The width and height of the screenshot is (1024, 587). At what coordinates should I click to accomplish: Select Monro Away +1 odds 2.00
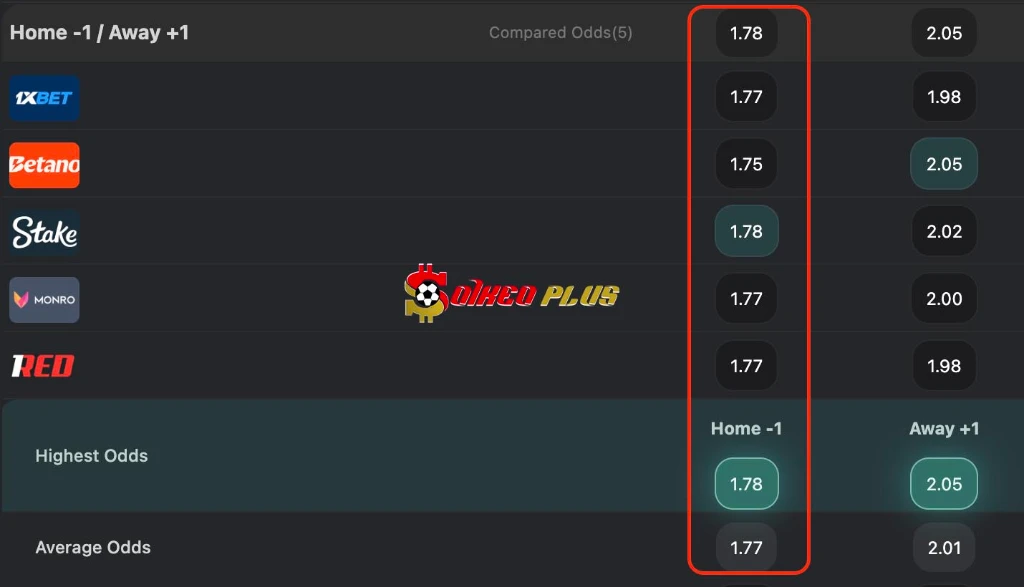944,298
